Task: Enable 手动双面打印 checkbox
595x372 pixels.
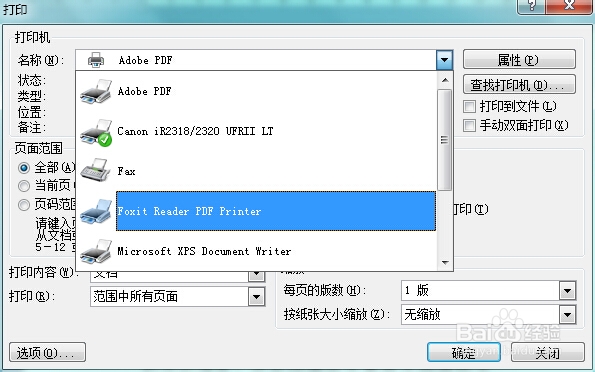Action: tap(469, 125)
